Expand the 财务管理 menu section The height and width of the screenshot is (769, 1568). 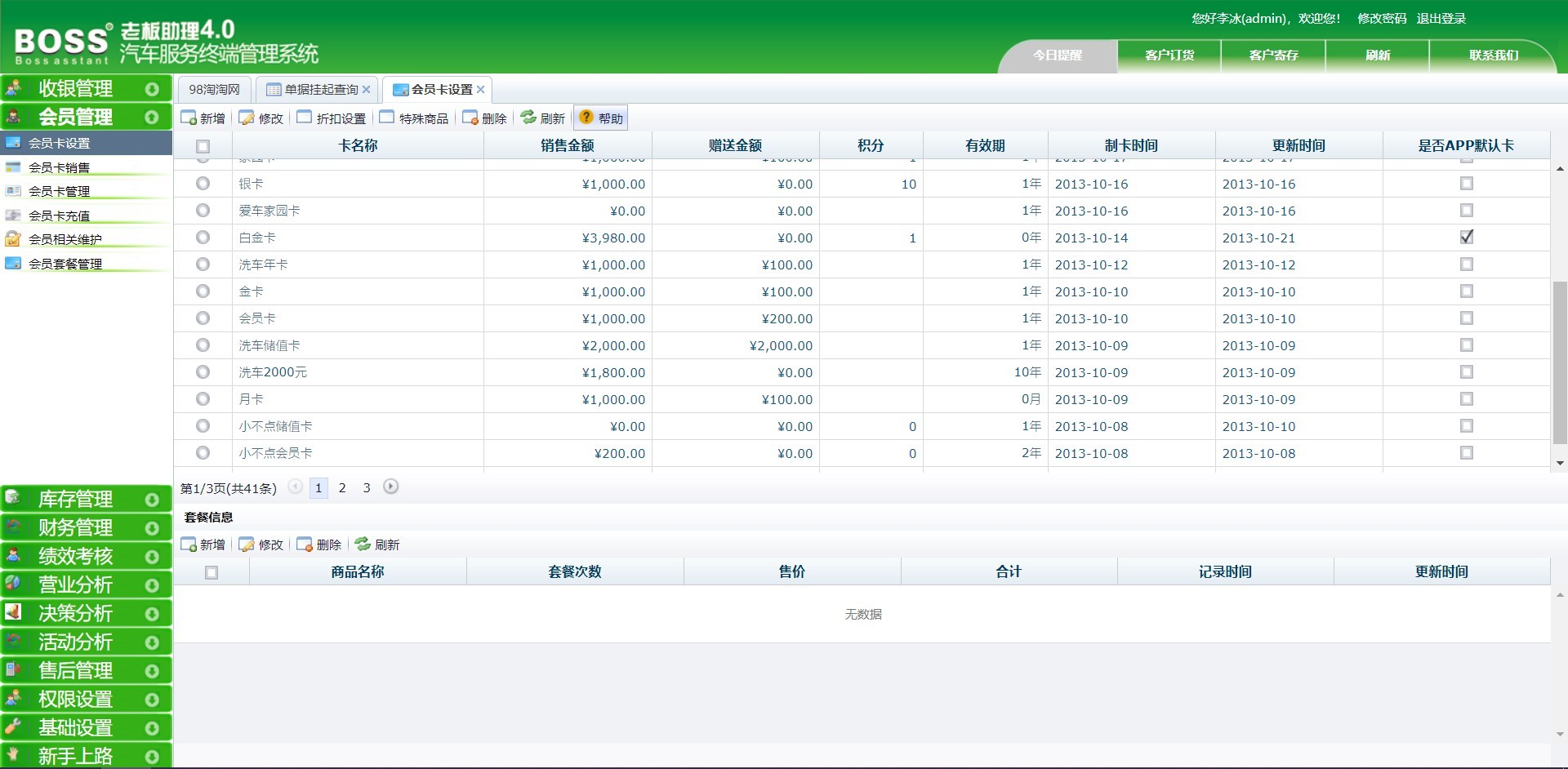[86, 527]
